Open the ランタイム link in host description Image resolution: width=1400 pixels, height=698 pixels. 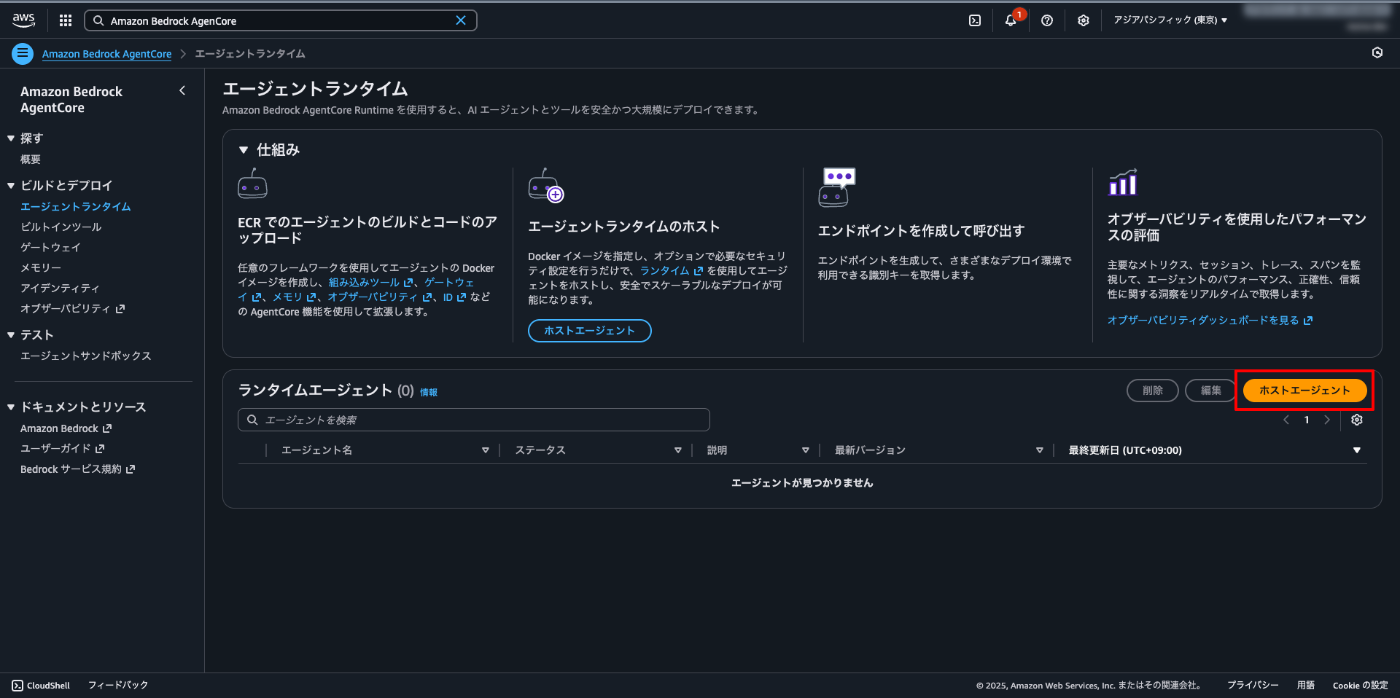671,271
